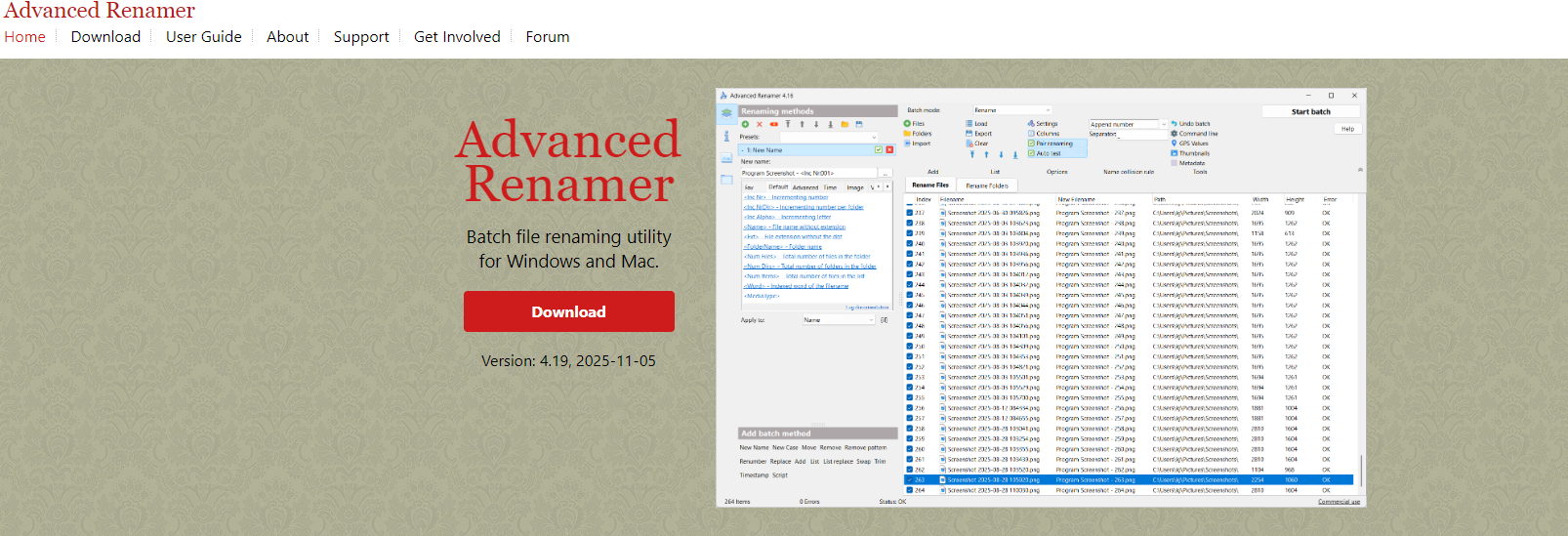Click the red X delete method icon
Viewport: 1568px width, 536px height.
coord(760,124)
